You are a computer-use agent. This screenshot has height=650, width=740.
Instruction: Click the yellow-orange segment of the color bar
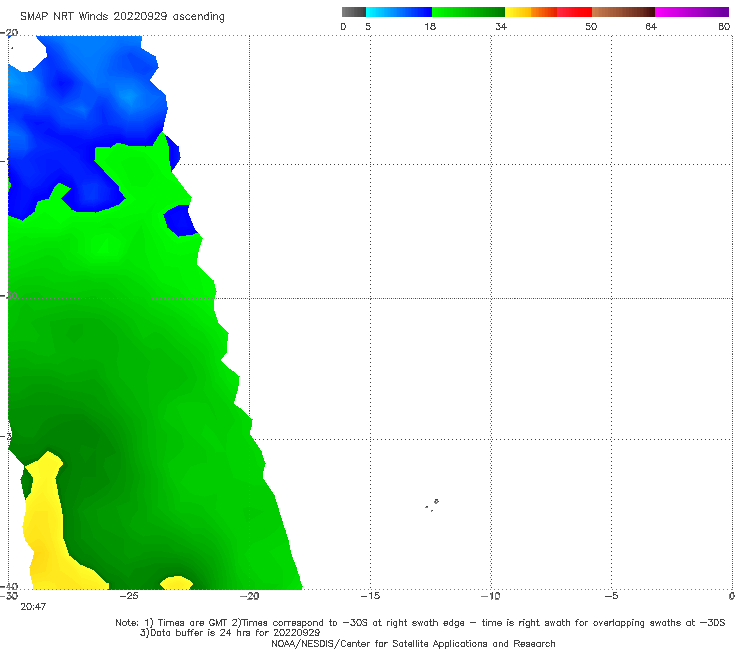click(x=531, y=12)
